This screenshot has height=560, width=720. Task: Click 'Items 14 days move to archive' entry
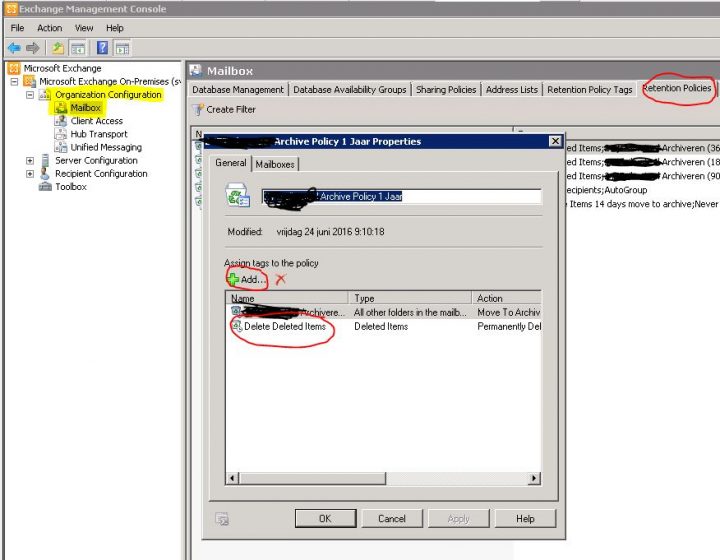643,204
